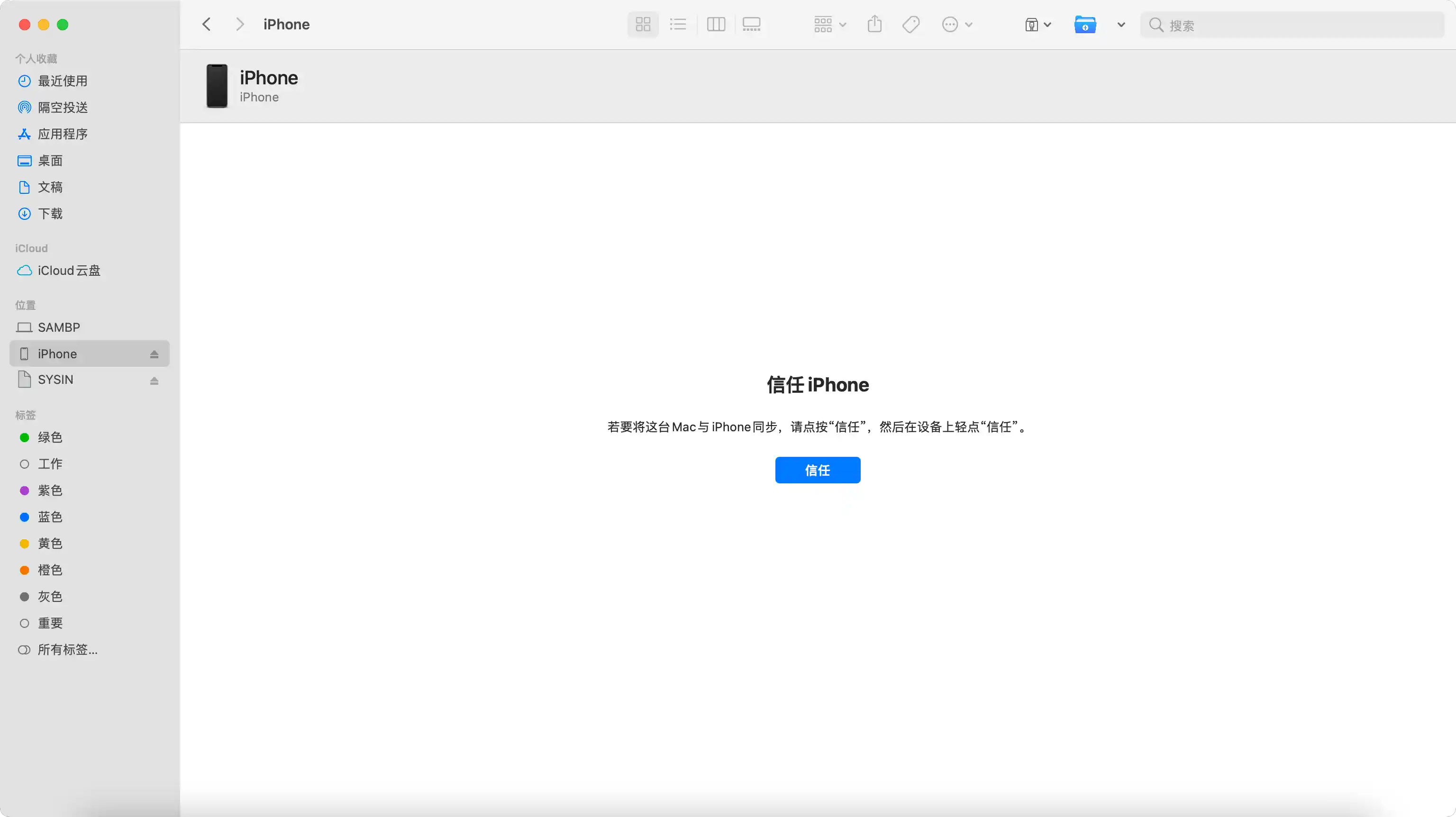
Task: Select the 紫色 tag
Action: (89, 490)
